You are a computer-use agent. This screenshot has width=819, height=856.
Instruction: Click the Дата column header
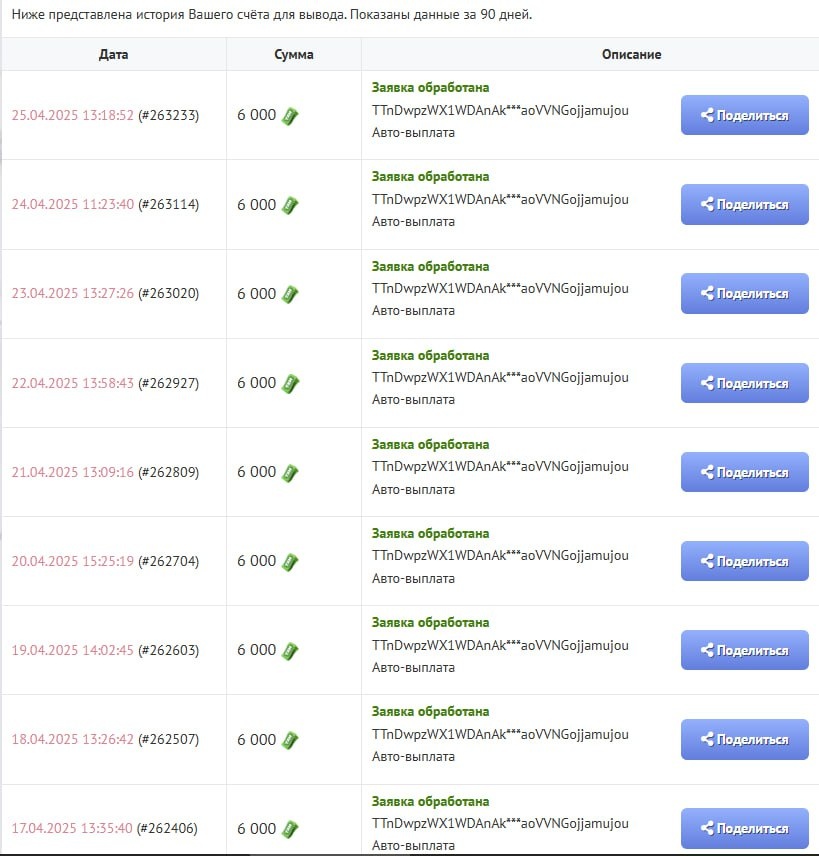(x=114, y=54)
